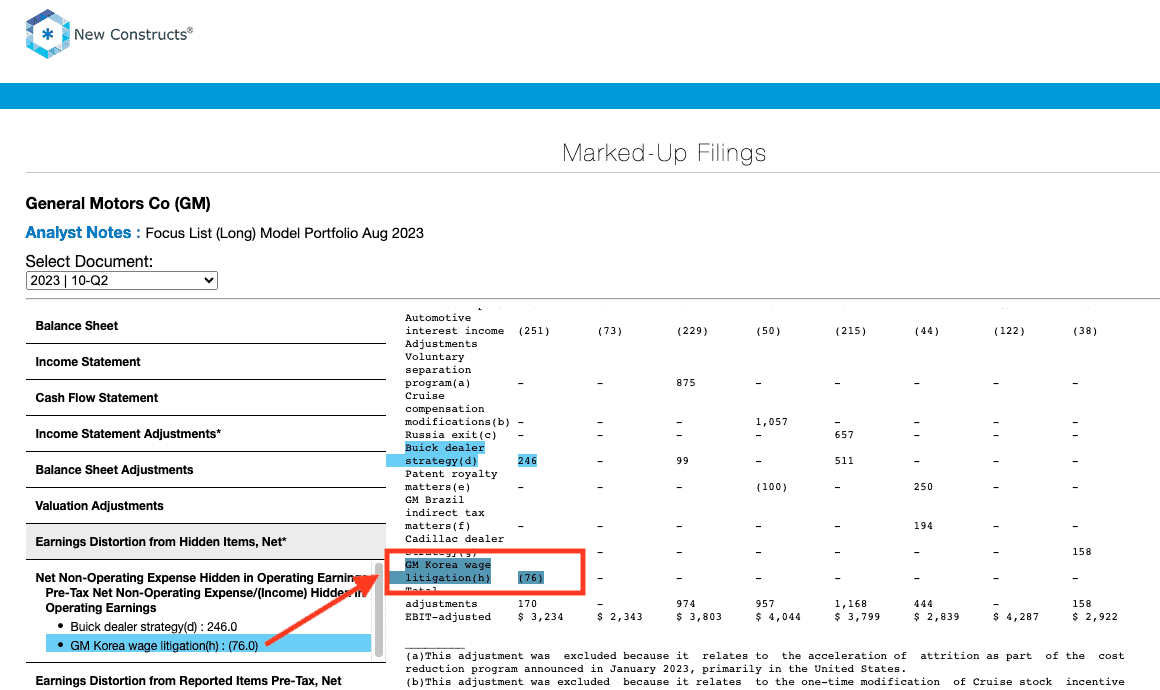The height and width of the screenshot is (690, 1160).
Task: Click Russia exit(c) 657 value
Action: point(844,435)
